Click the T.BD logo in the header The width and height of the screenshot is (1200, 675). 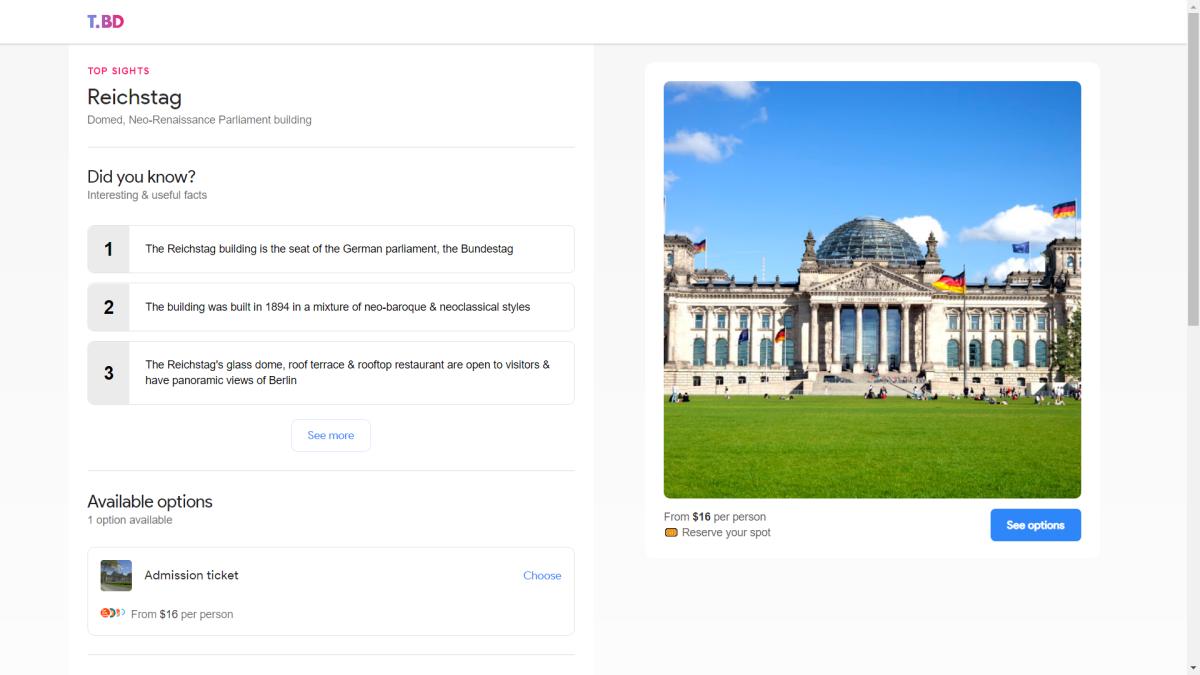pyautogui.click(x=105, y=21)
